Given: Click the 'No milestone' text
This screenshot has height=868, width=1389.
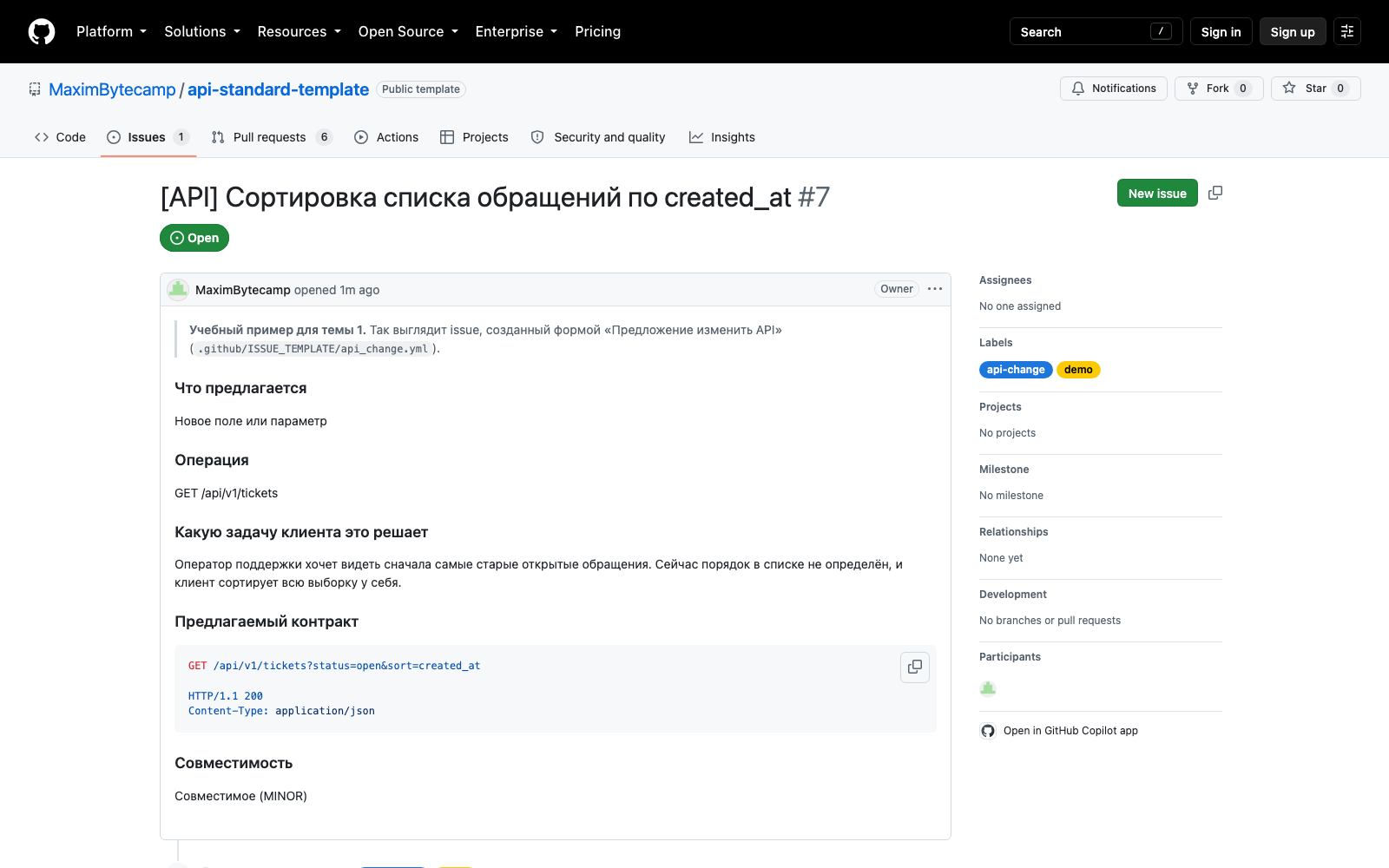Looking at the screenshot, I should 1011,496.
